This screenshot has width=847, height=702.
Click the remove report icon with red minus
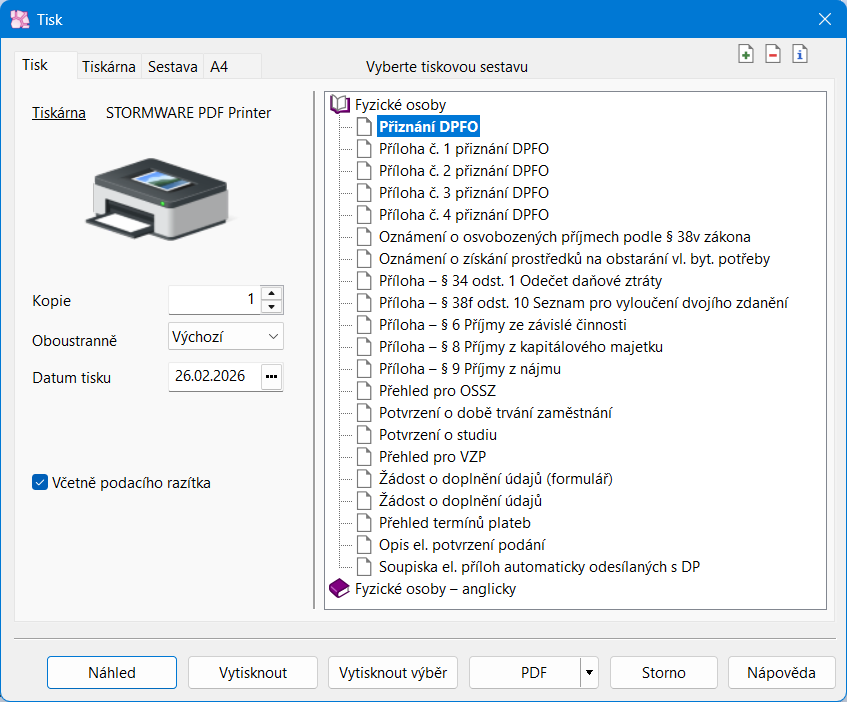[x=773, y=55]
